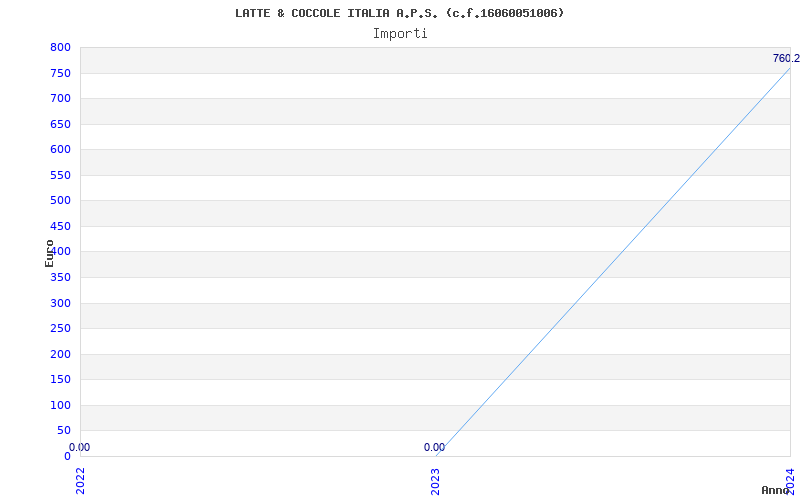Select the 100 y-axis tick label

(x=60, y=405)
